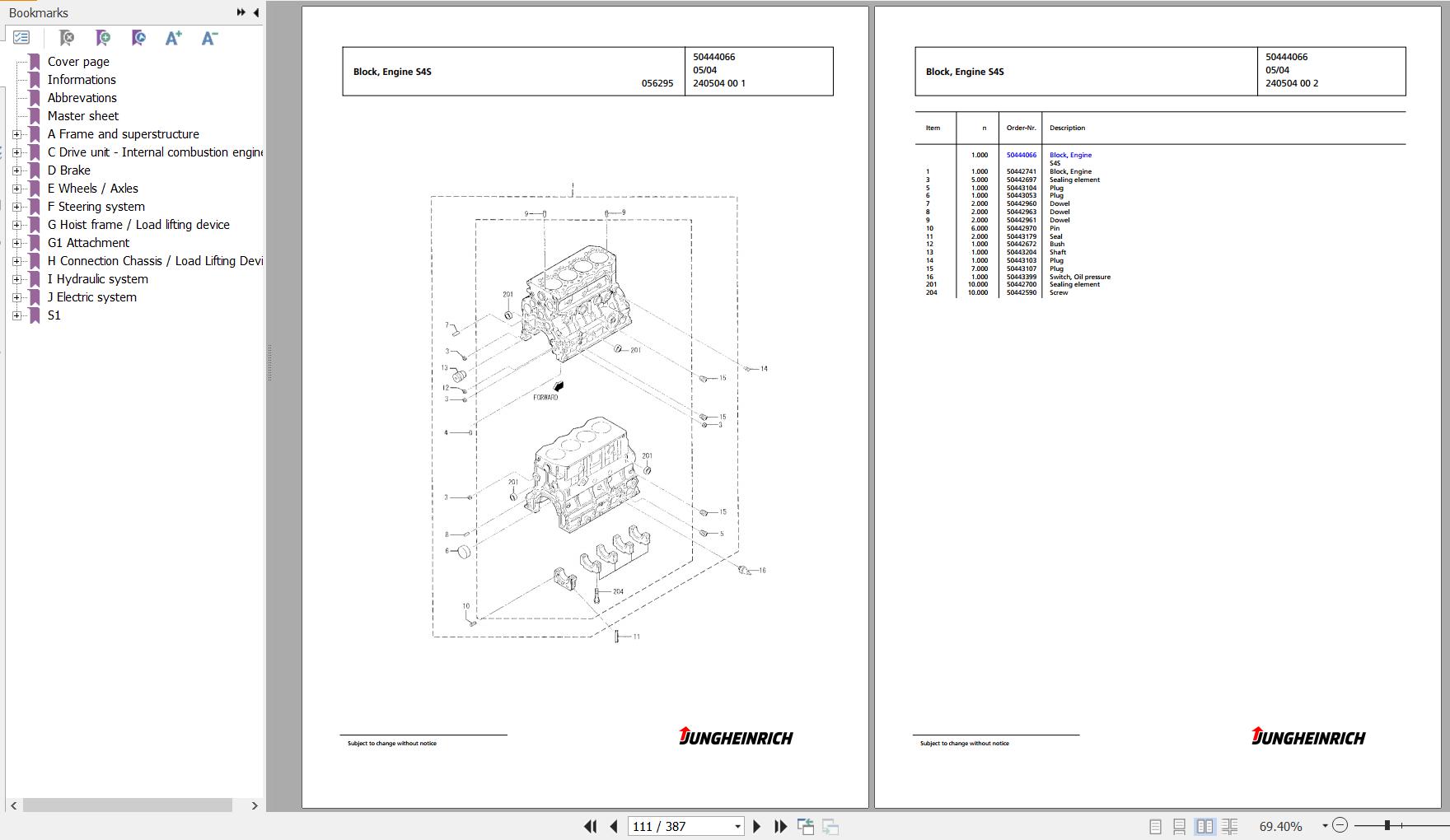Open the Master sheet bookmark

click(83, 116)
